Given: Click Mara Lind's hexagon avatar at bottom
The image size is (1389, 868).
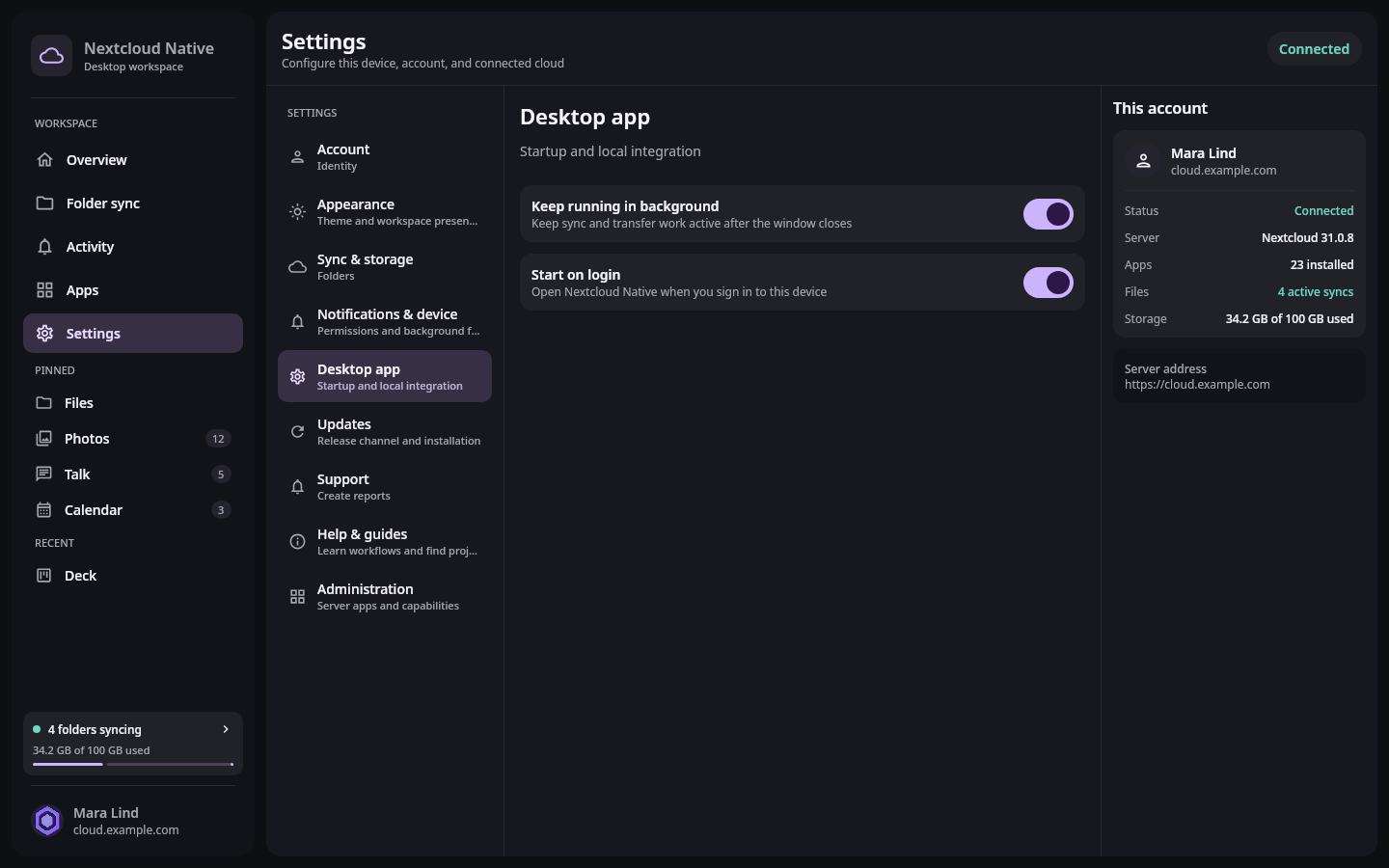Looking at the screenshot, I should [x=47, y=821].
